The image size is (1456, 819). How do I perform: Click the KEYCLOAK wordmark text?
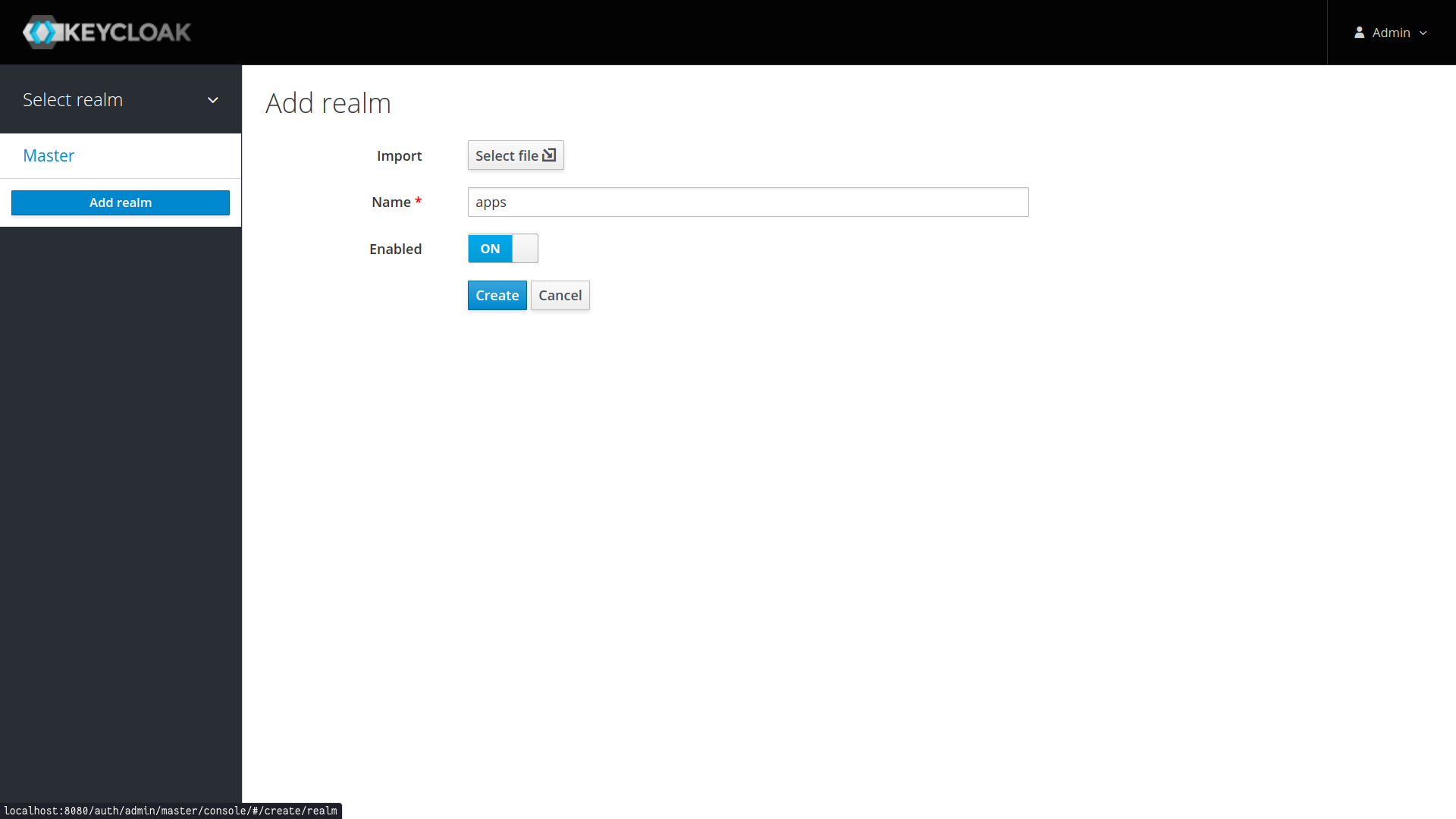(x=127, y=33)
